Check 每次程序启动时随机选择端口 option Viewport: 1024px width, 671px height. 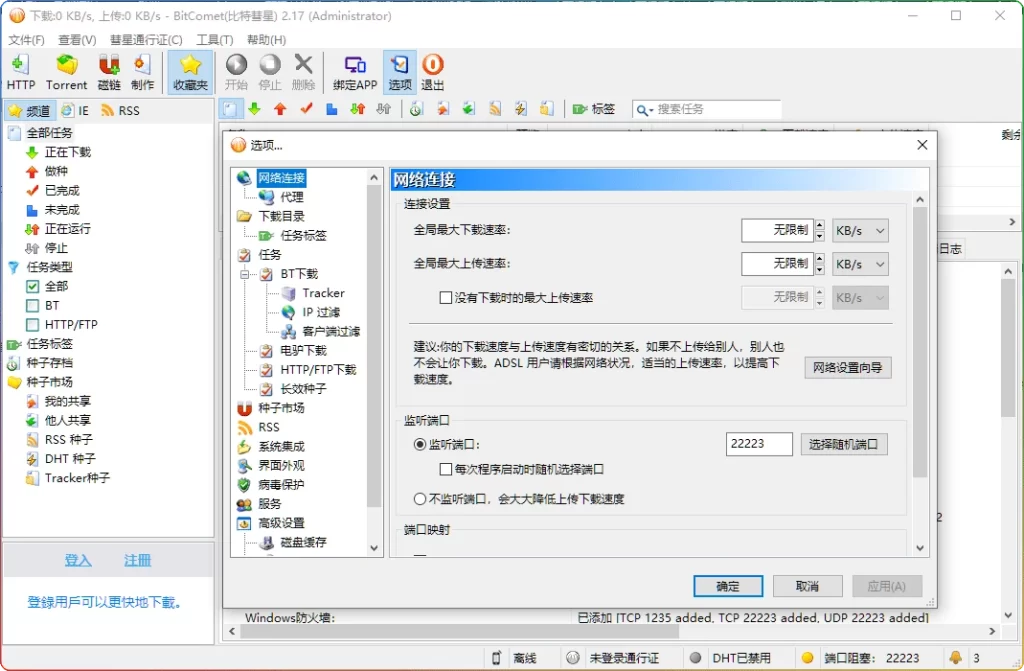tap(446, 469)
